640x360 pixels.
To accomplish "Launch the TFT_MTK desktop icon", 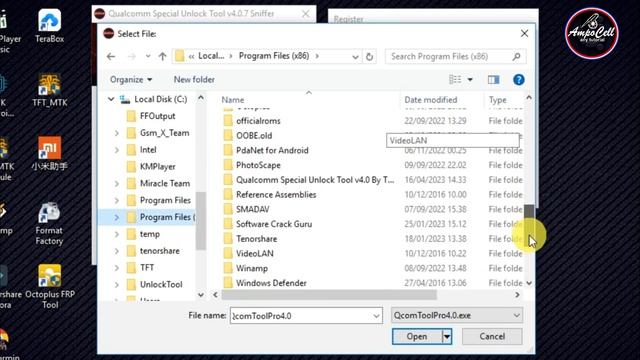I will [49, 90].
